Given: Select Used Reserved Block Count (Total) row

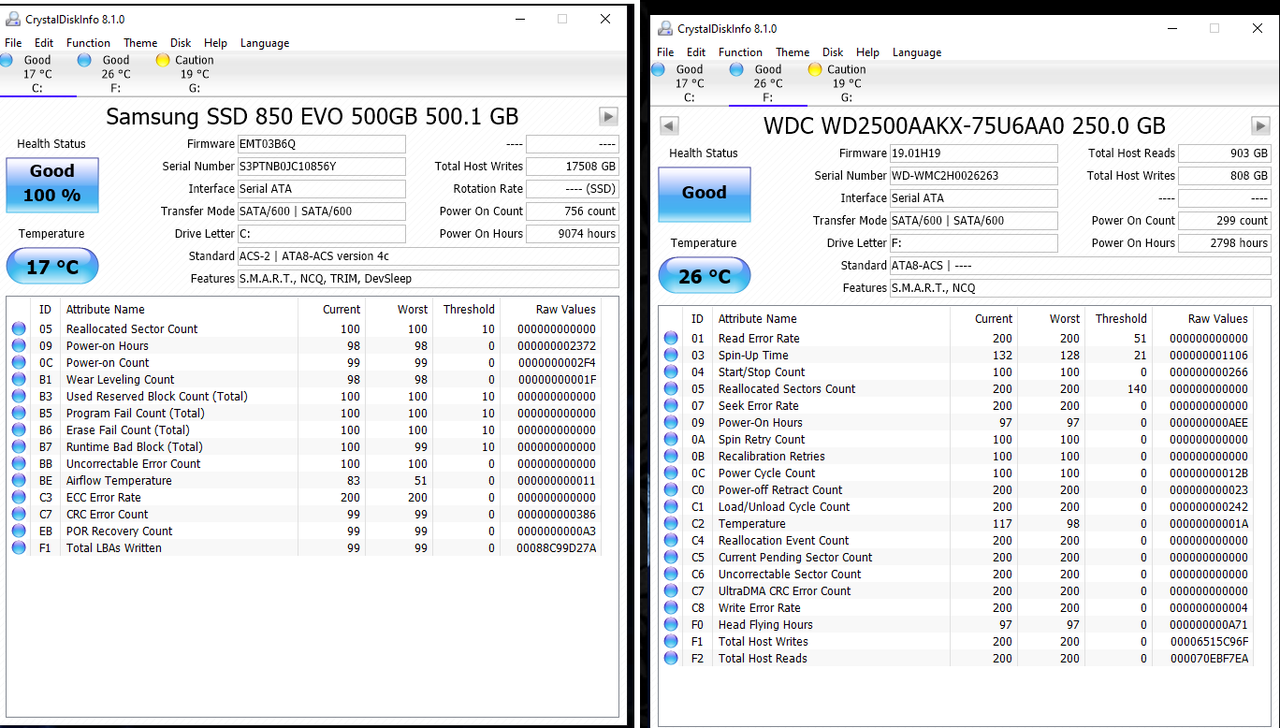Looking at the screenshot, I should point(304,396).
